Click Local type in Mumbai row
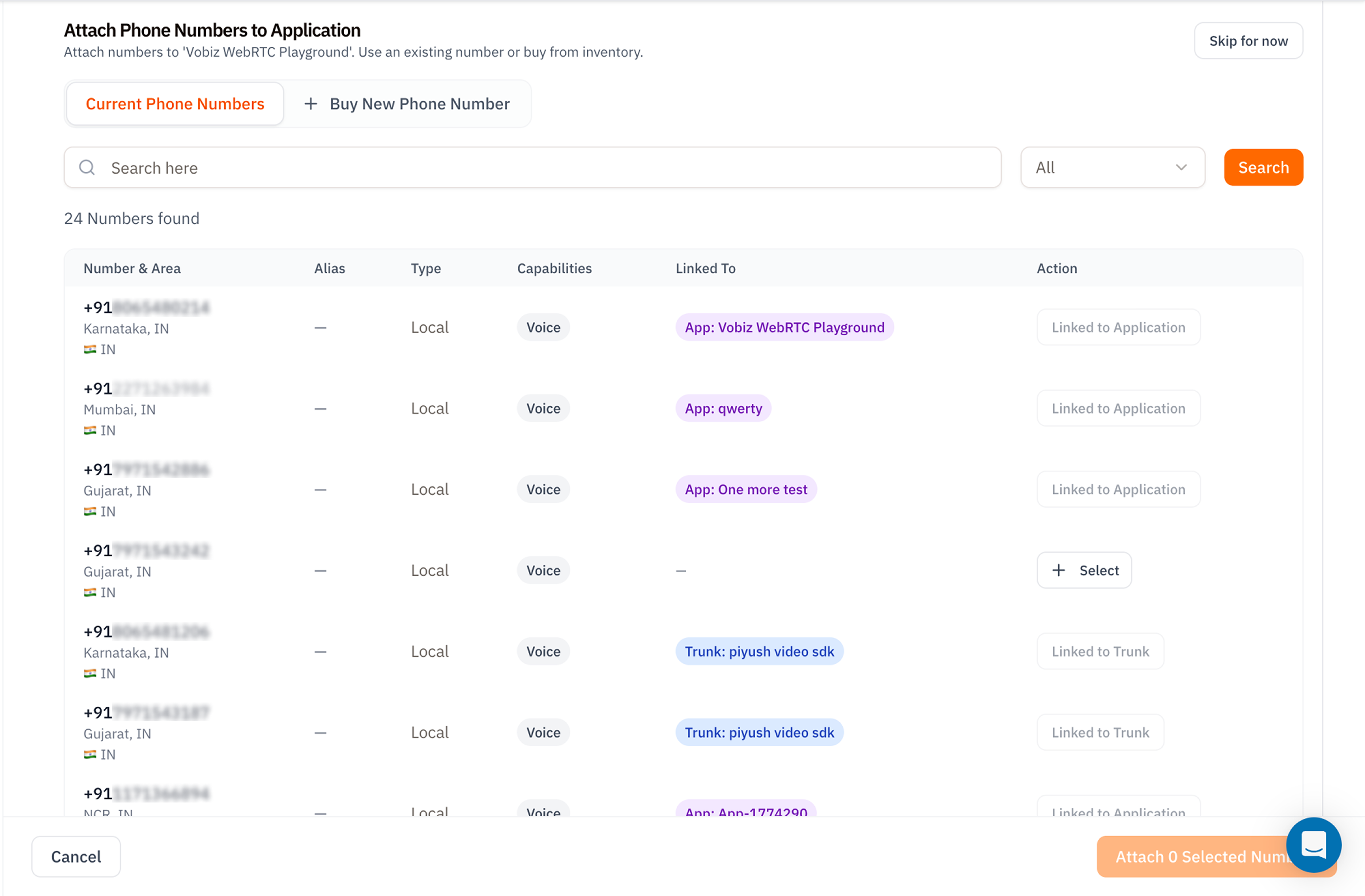 [x=430, y=408]
